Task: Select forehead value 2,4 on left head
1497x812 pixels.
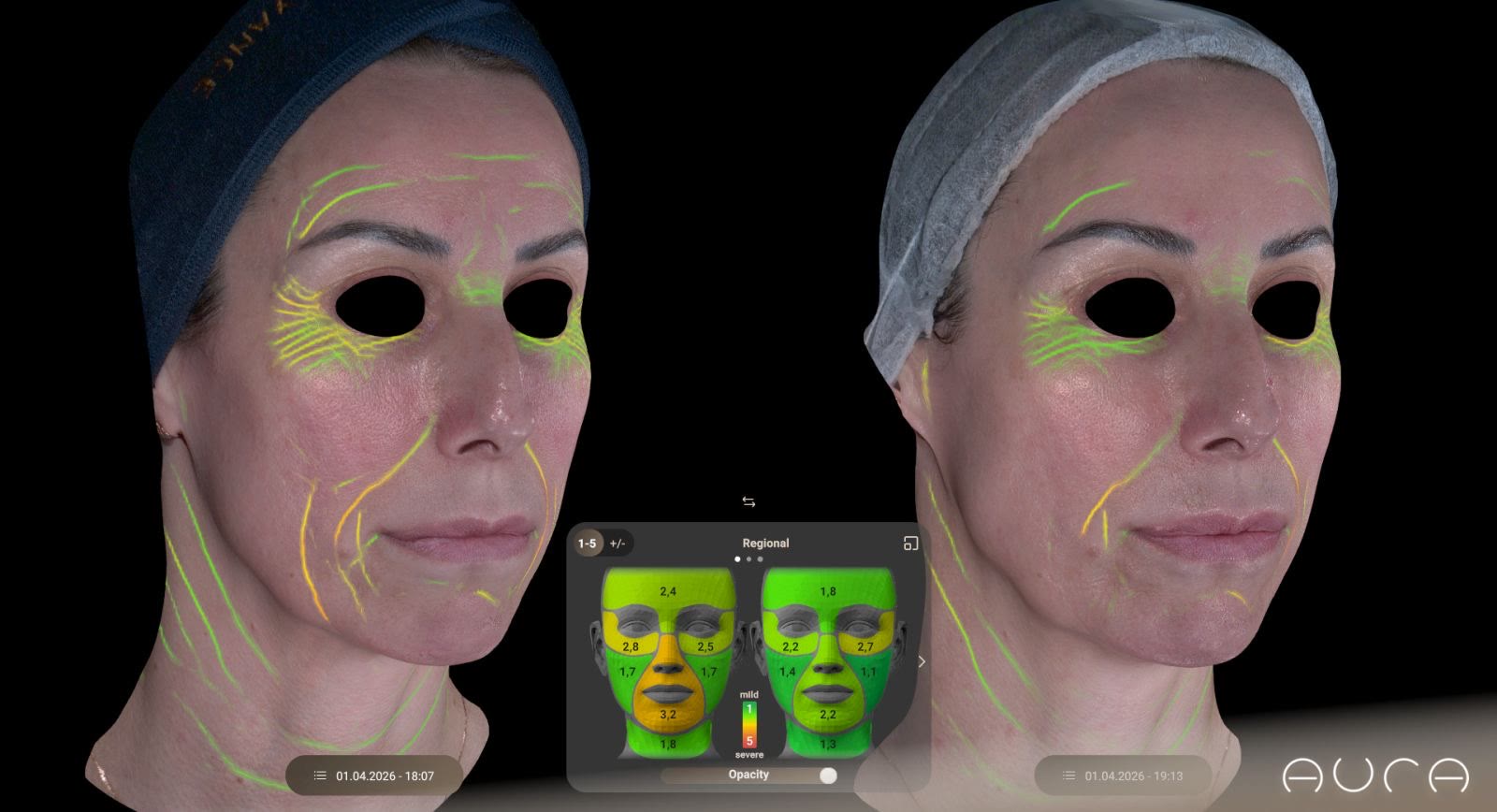Action: coord(668,592)
